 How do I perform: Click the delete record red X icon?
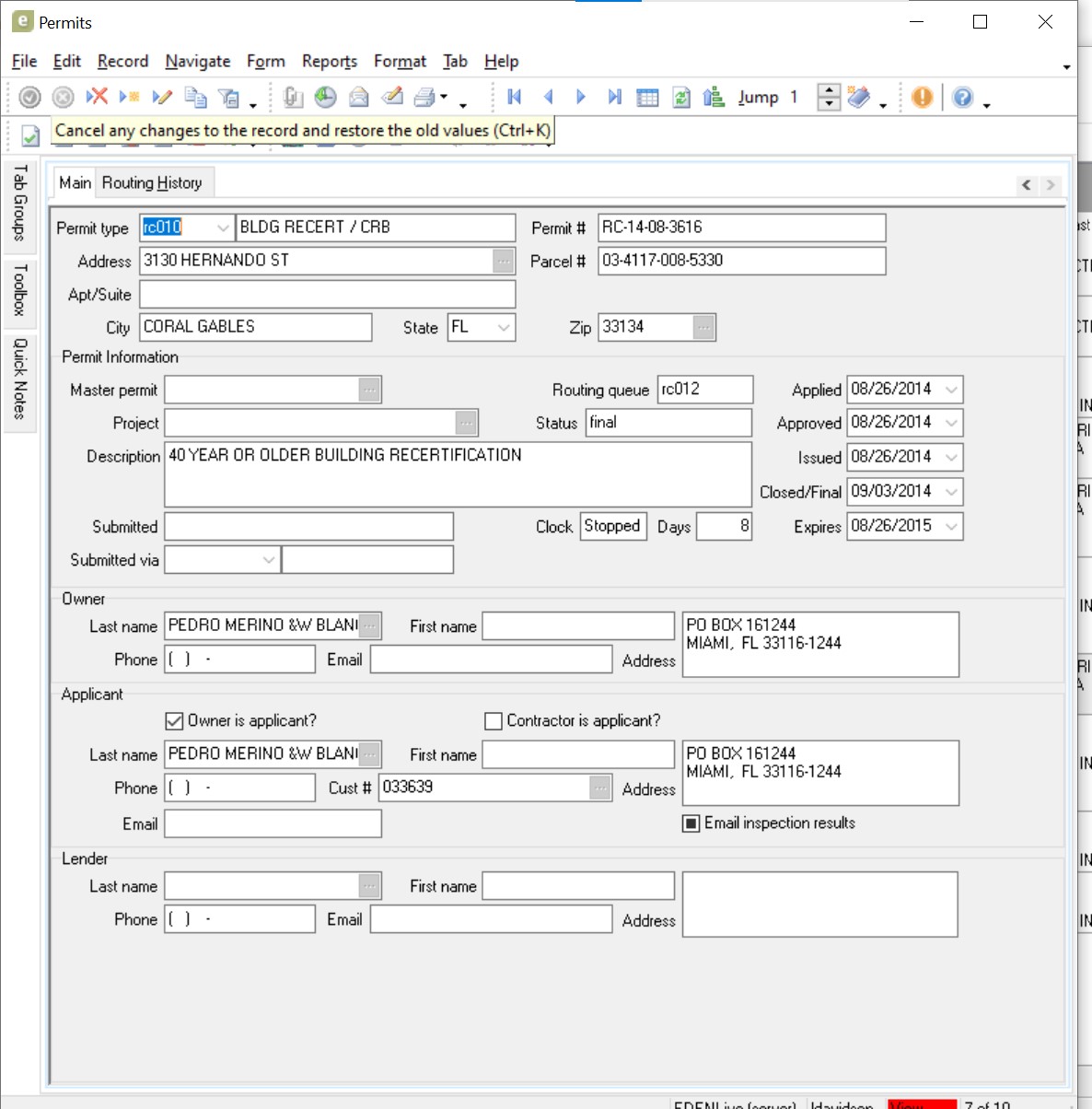[97, 97]
